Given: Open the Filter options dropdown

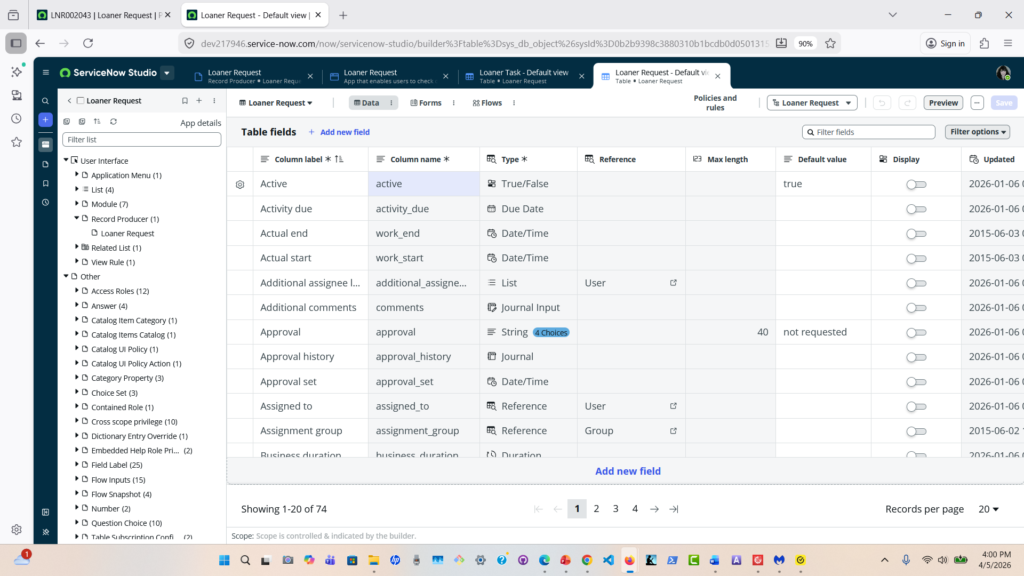Looking at the screenshot, I should pos(976,132).
